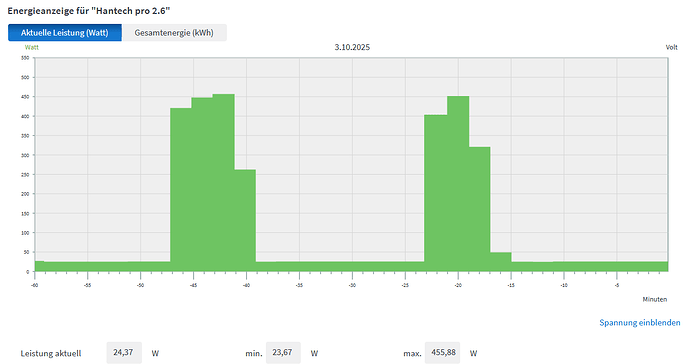690x364 pixels.
Task: Click the small 50 watt bar before -15 minutes
Action: 501,261
